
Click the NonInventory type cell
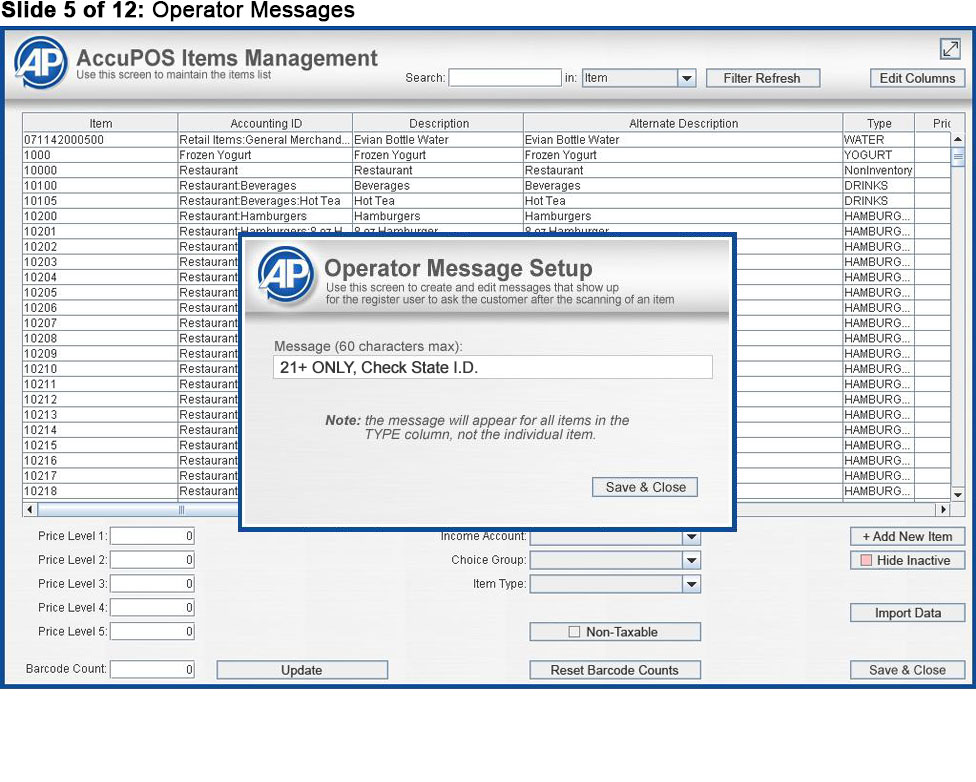(x=879, y=170)
